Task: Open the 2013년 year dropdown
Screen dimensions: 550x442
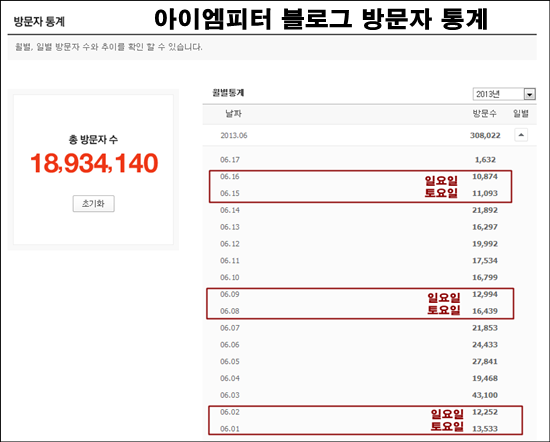Action: (x=504, y=94)
